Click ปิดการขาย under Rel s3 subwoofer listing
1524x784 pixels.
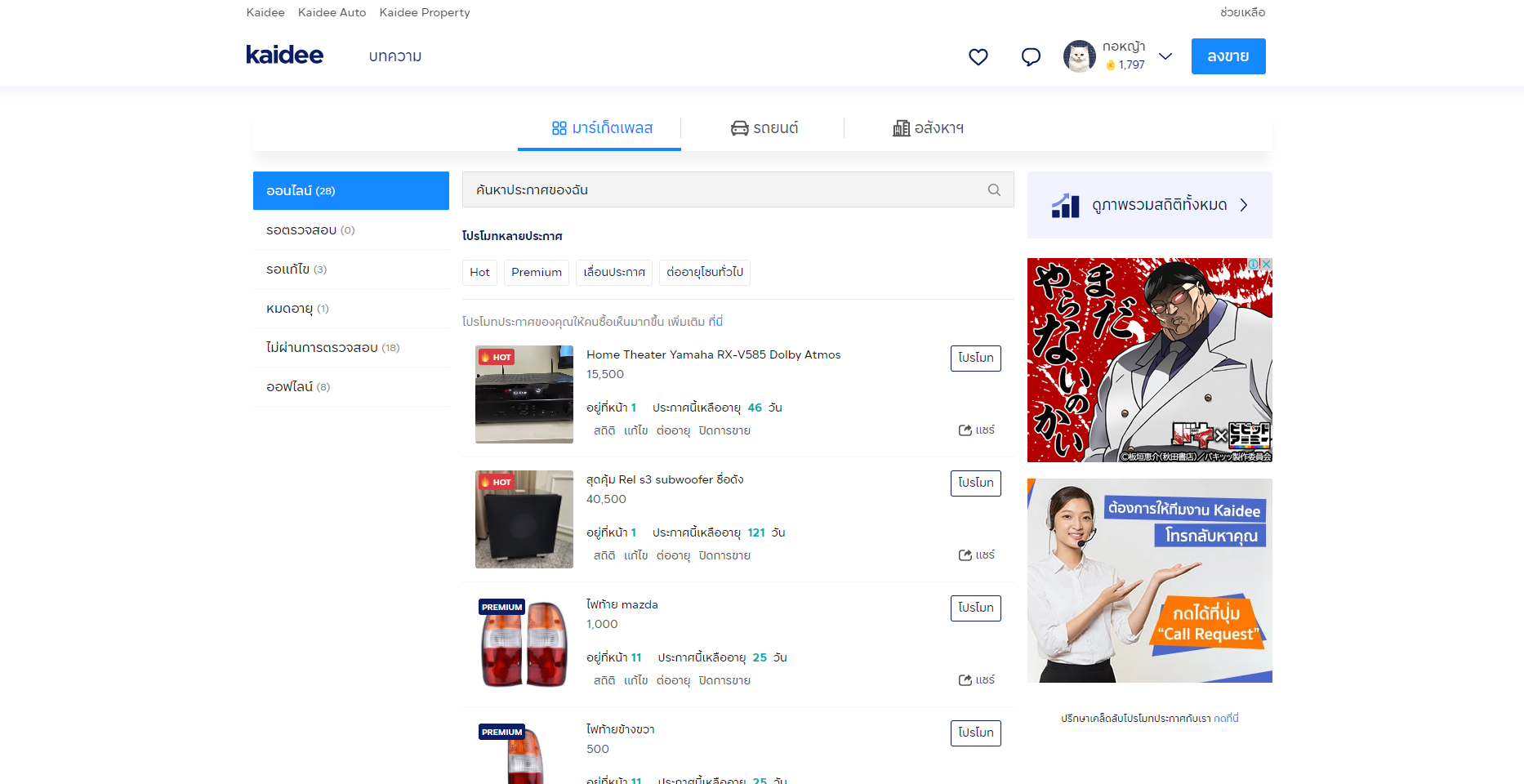click(724, 555)
